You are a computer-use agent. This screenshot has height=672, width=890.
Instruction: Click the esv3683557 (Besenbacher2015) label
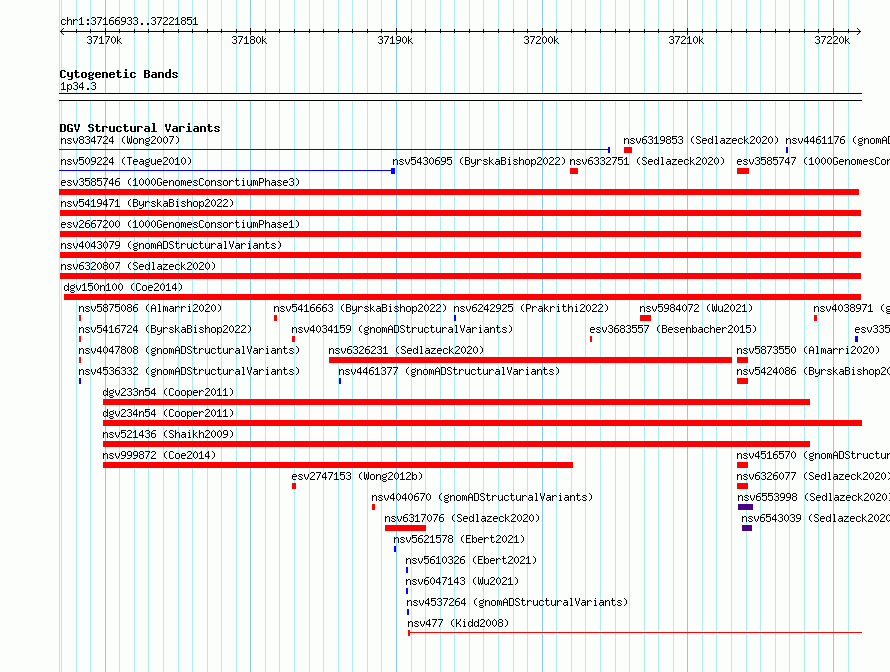click(673, 329)
